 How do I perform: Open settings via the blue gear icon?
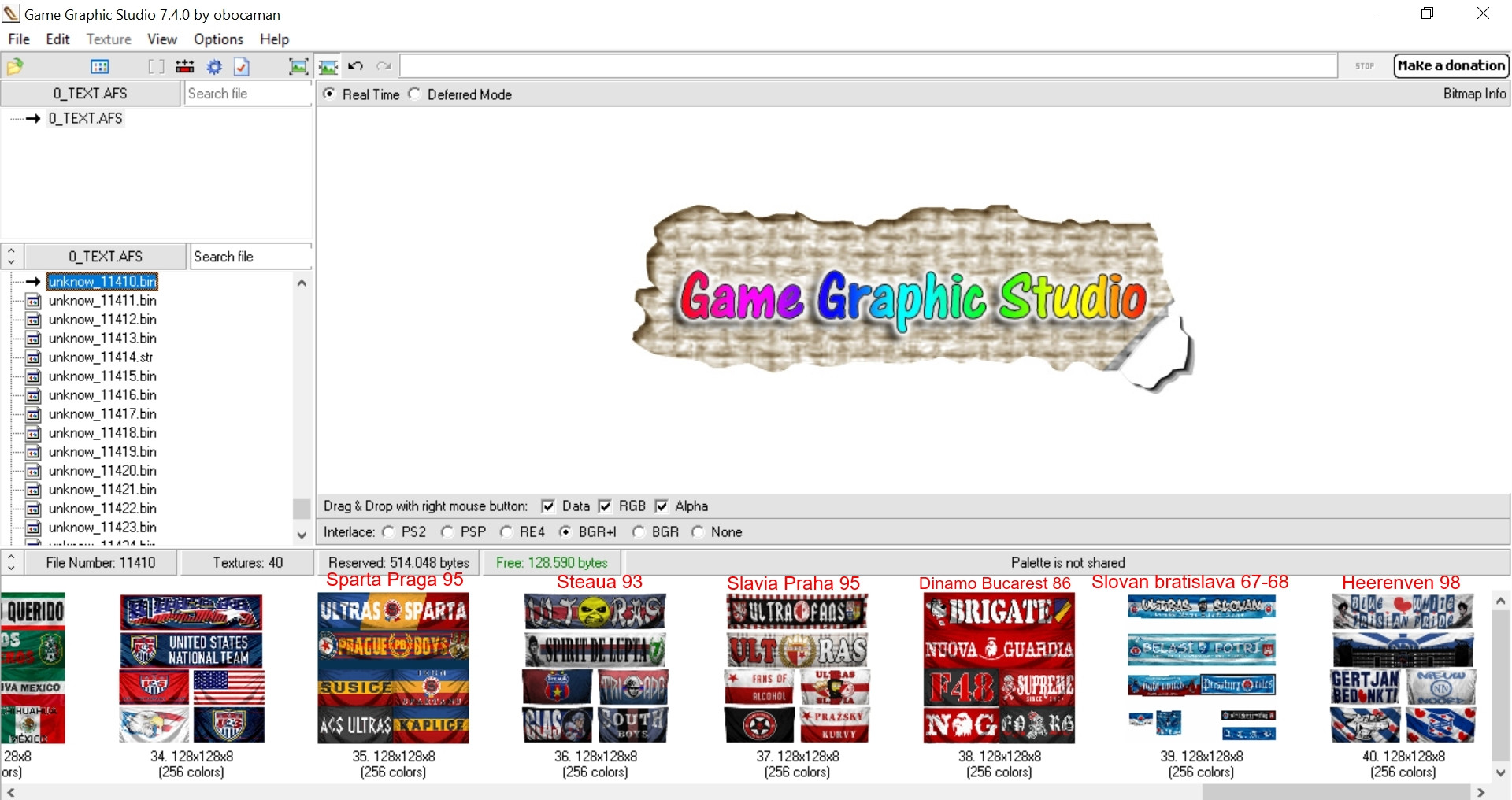[214, 67]
